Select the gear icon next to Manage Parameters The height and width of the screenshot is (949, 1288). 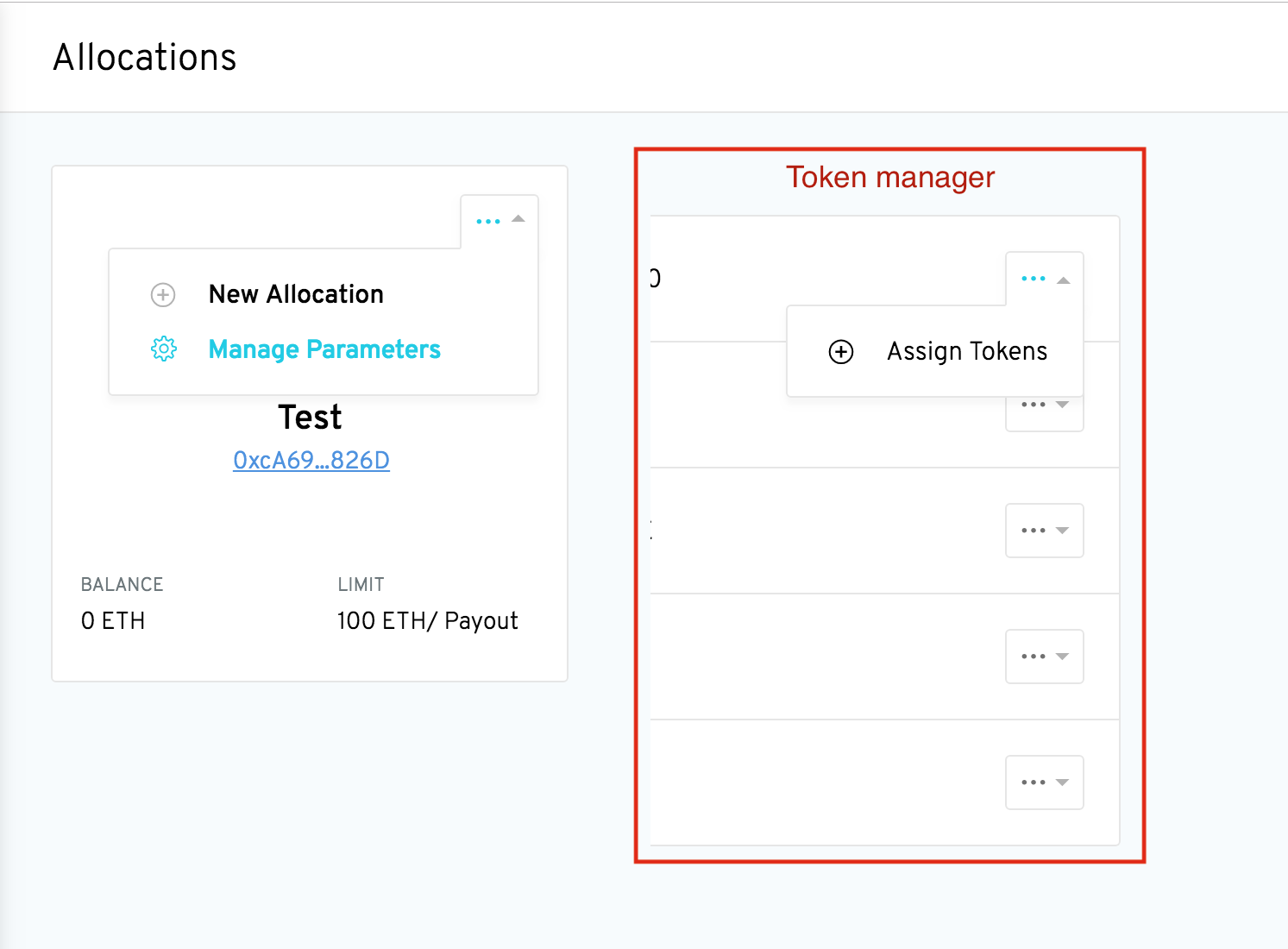coord(163,349)
